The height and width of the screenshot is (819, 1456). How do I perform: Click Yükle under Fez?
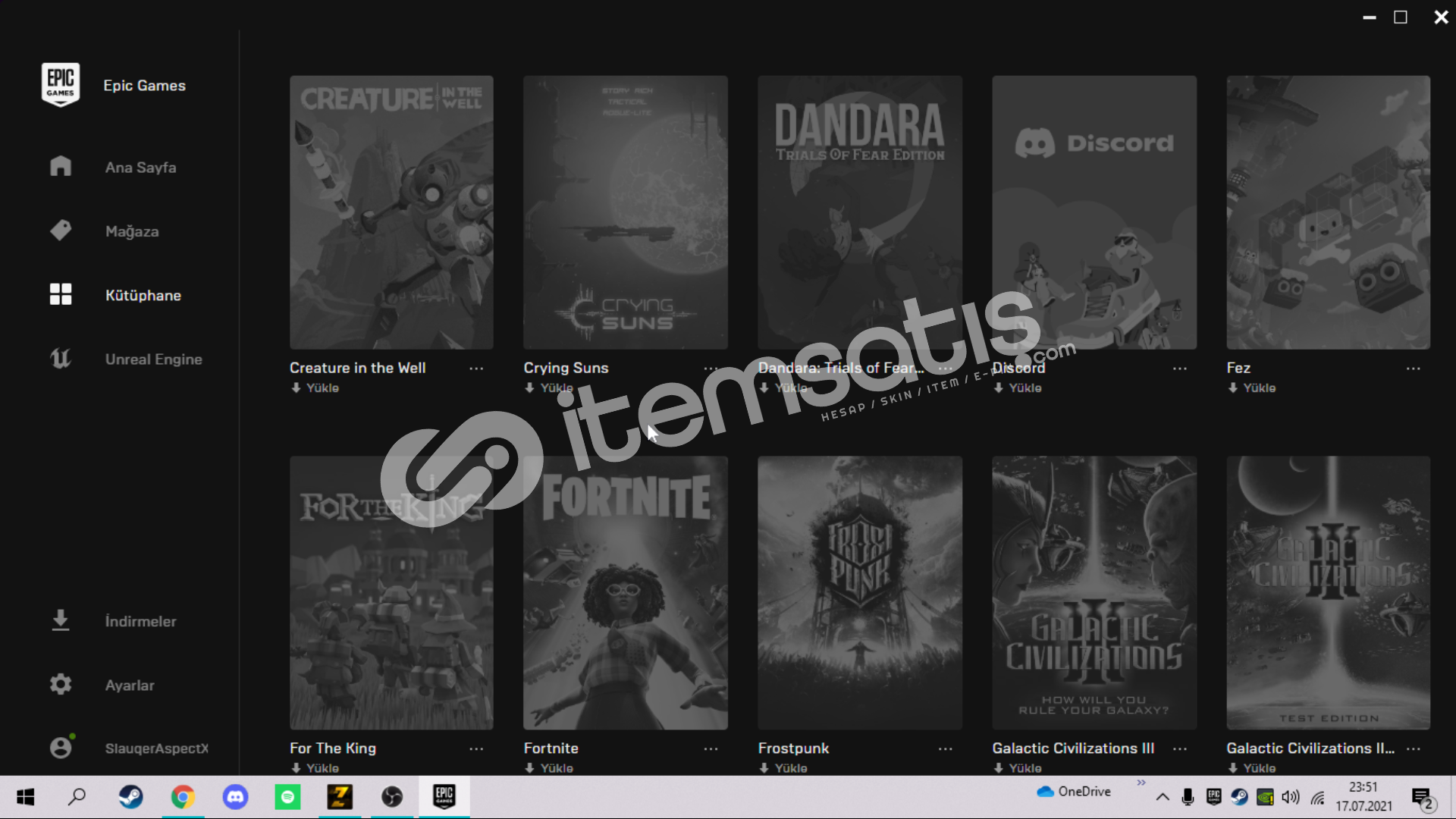coord(1252,388)
